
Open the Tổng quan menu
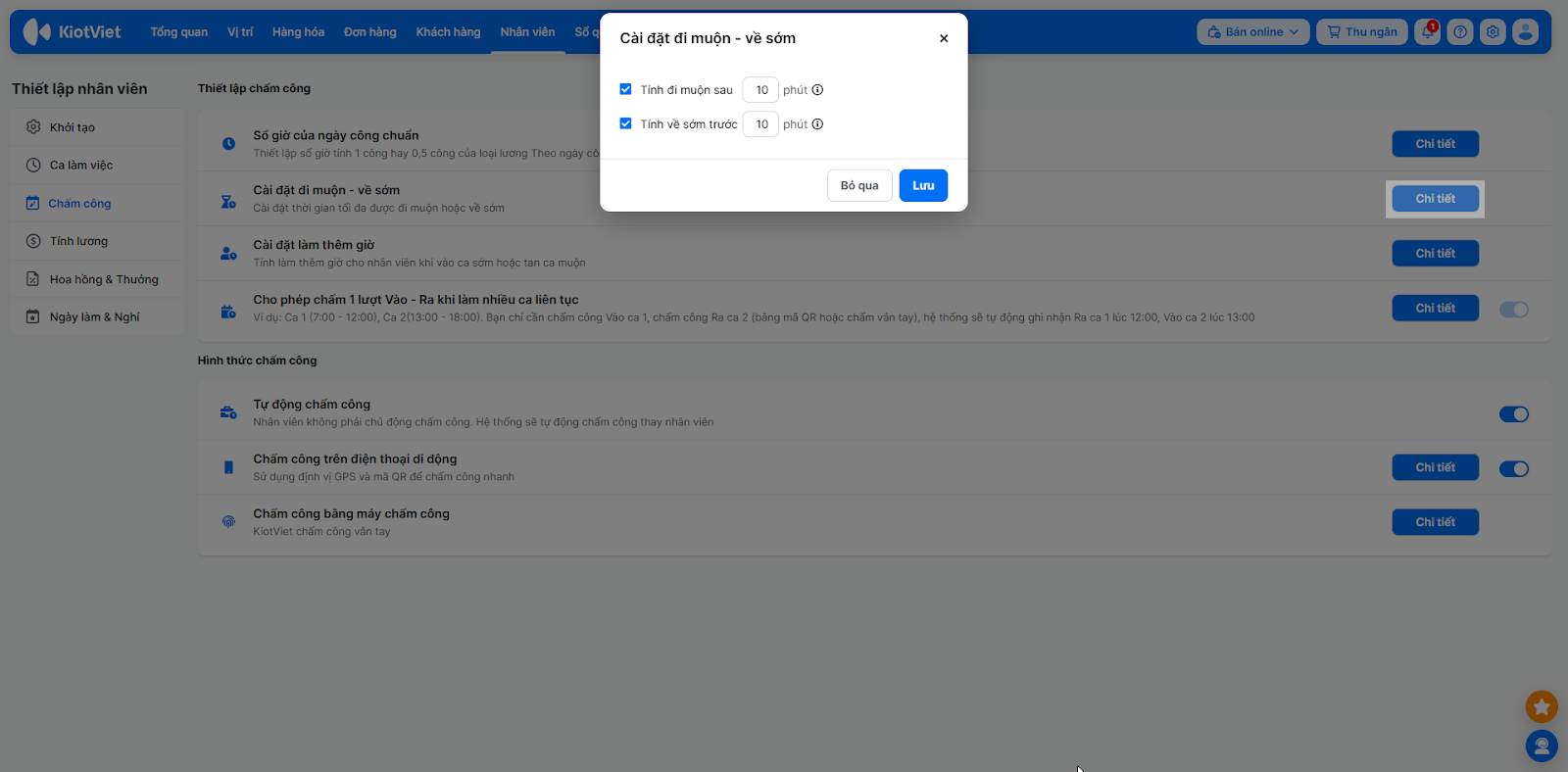[179, 32]
